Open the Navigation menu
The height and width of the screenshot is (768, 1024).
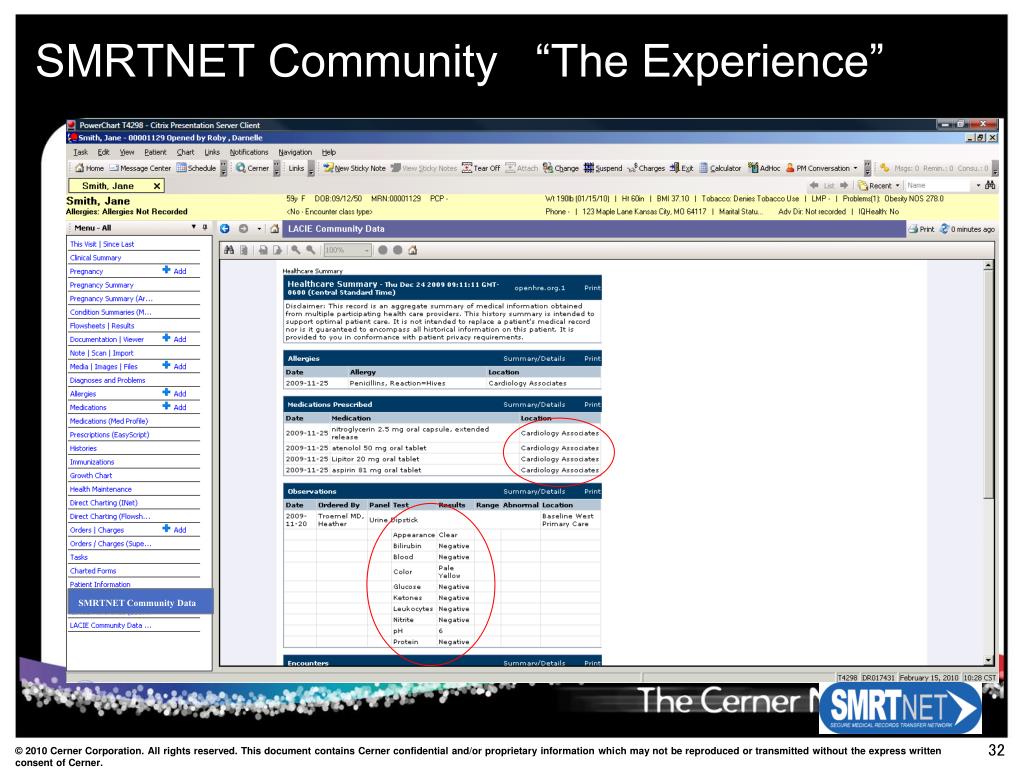(295, 152)
